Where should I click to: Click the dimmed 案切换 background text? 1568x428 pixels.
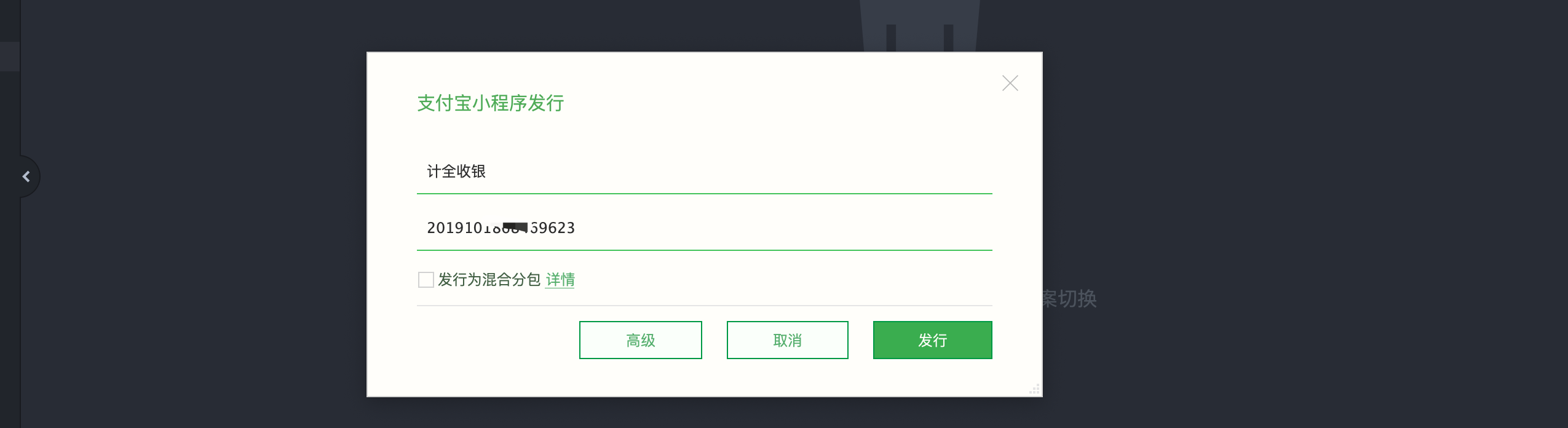pos(1070,299)
